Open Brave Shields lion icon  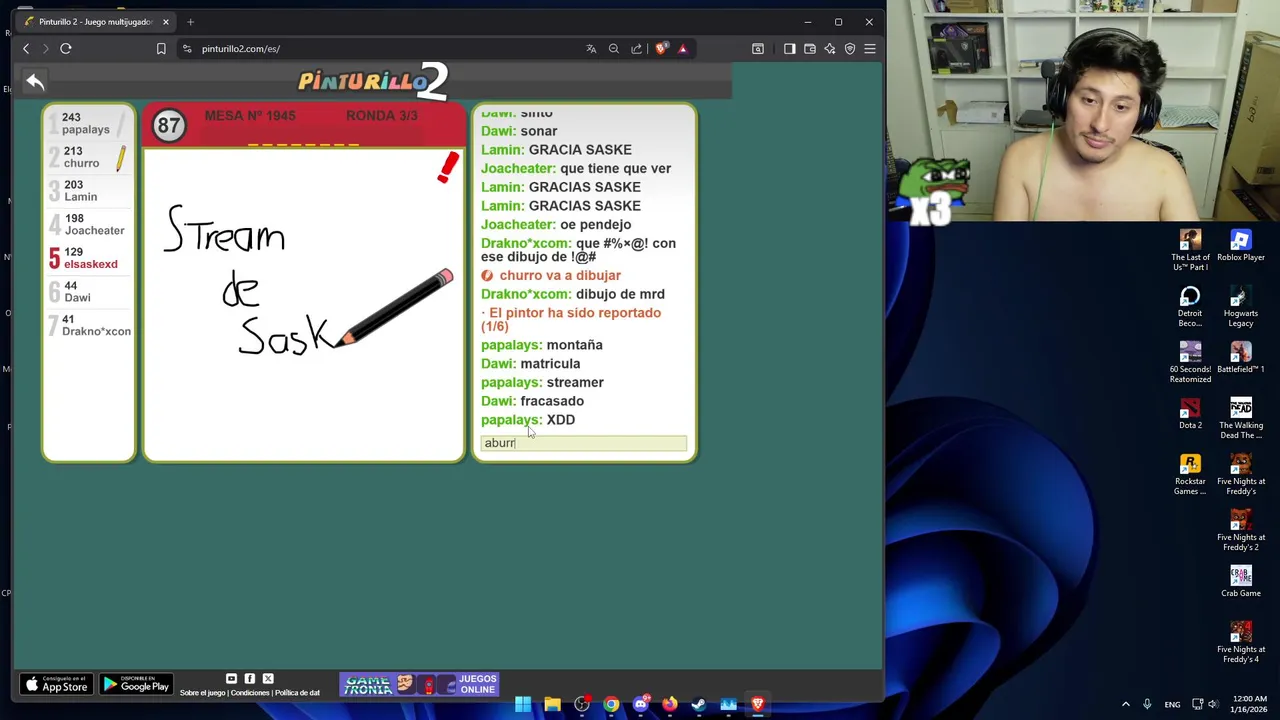pos(661,48)
